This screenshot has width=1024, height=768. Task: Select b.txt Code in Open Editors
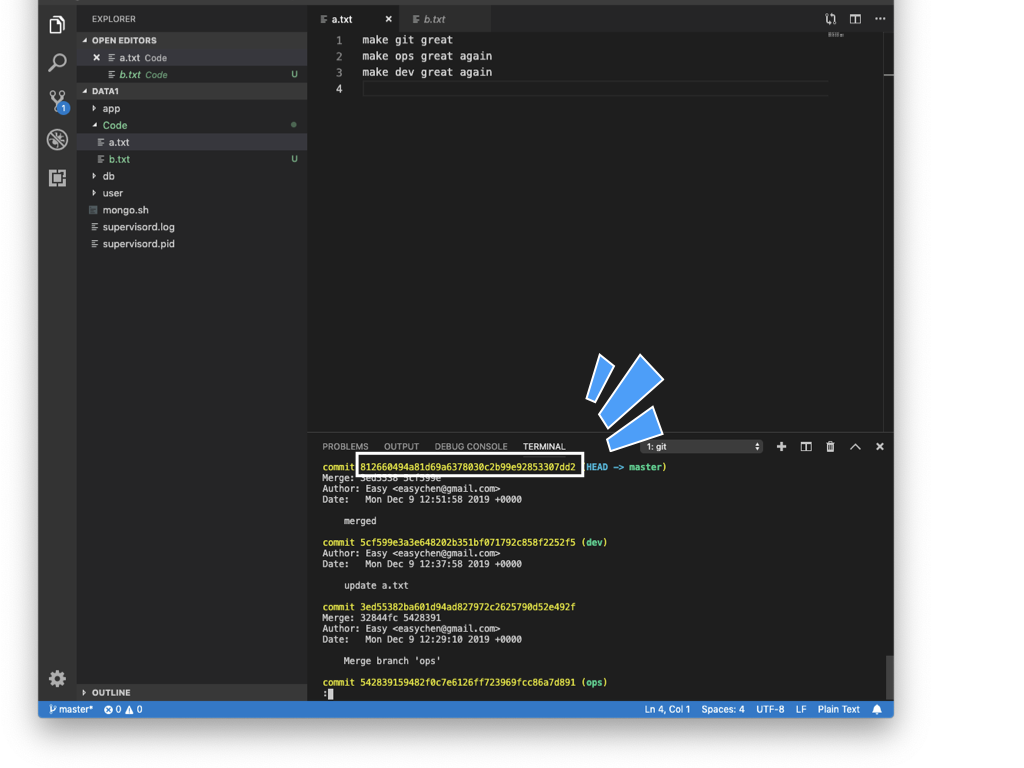coord(192,74)
